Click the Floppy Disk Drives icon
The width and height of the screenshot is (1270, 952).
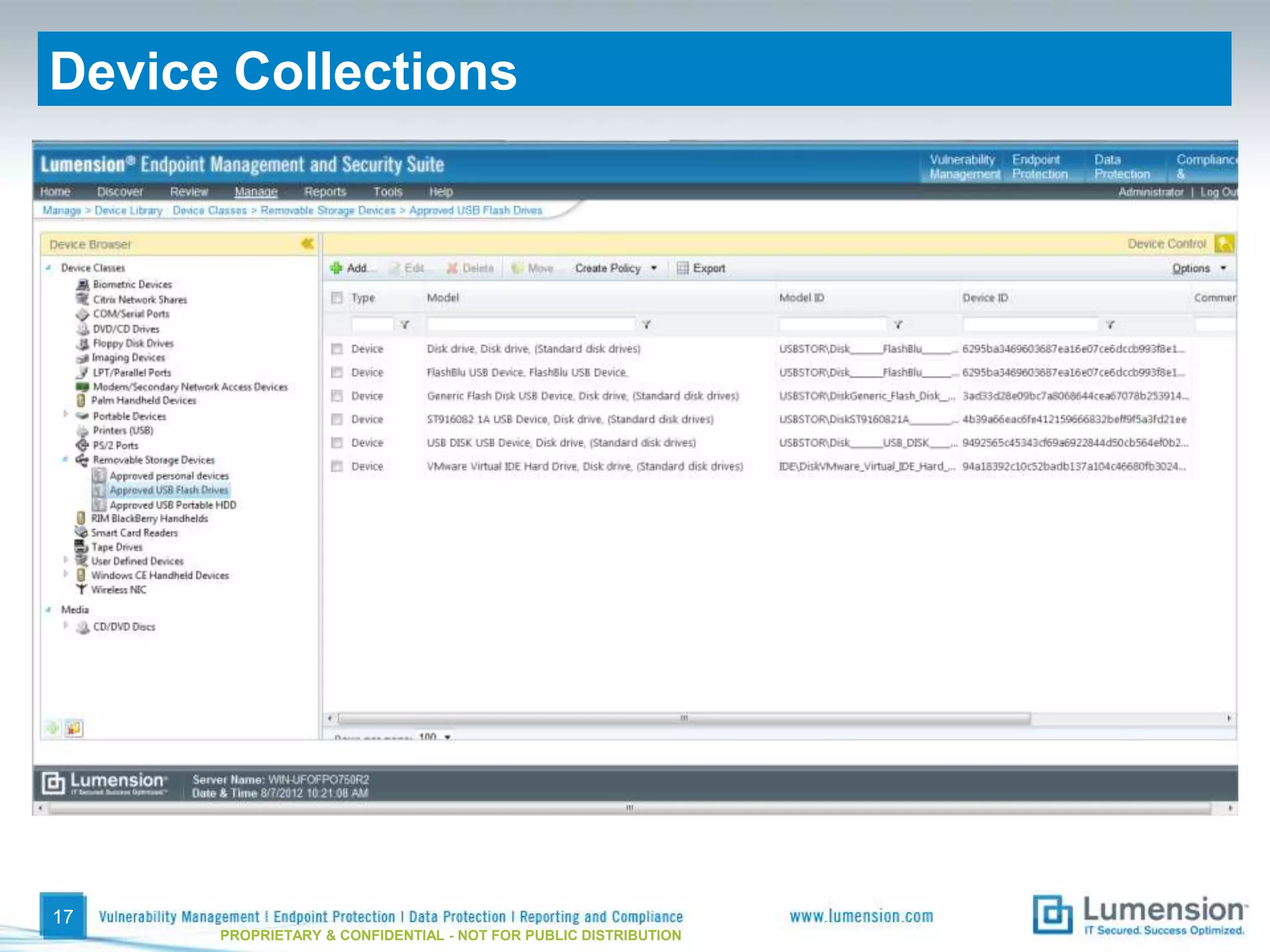82,343
